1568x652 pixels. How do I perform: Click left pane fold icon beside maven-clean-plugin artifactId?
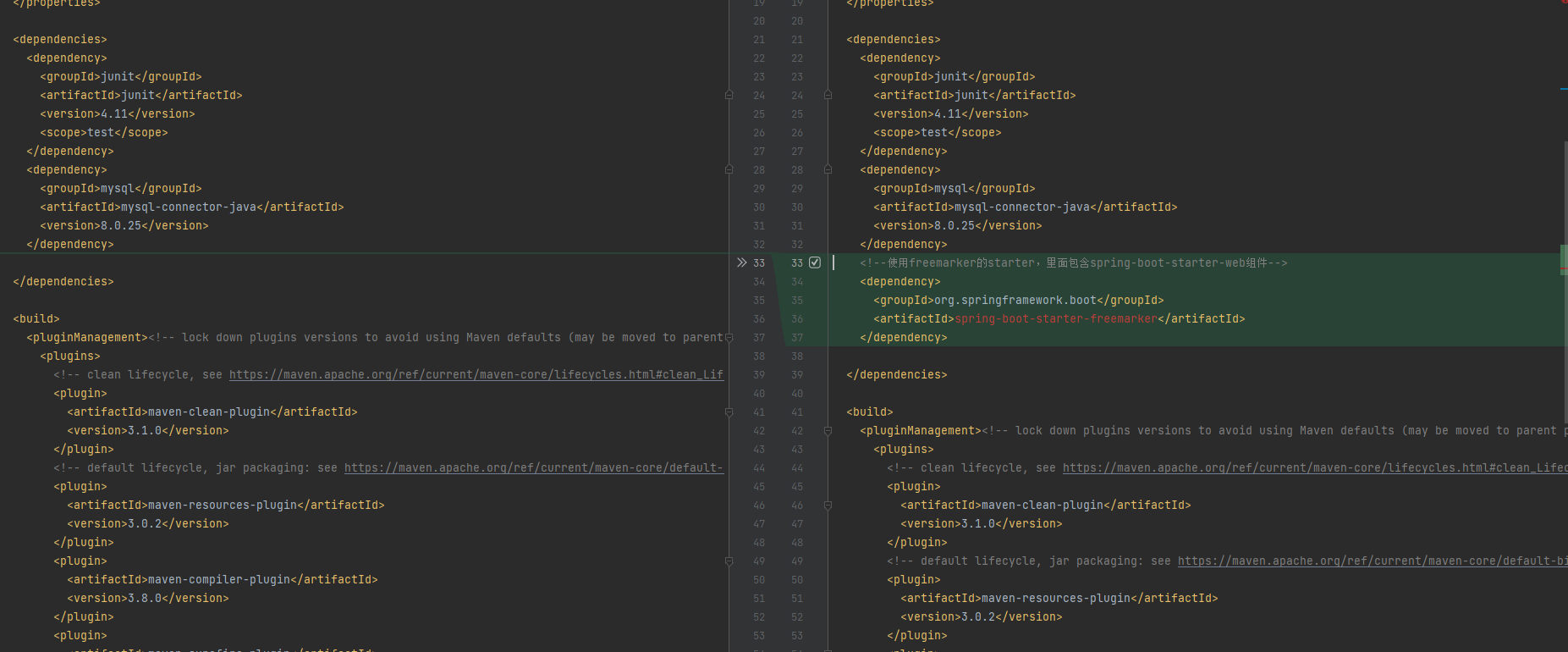[729, 412]
